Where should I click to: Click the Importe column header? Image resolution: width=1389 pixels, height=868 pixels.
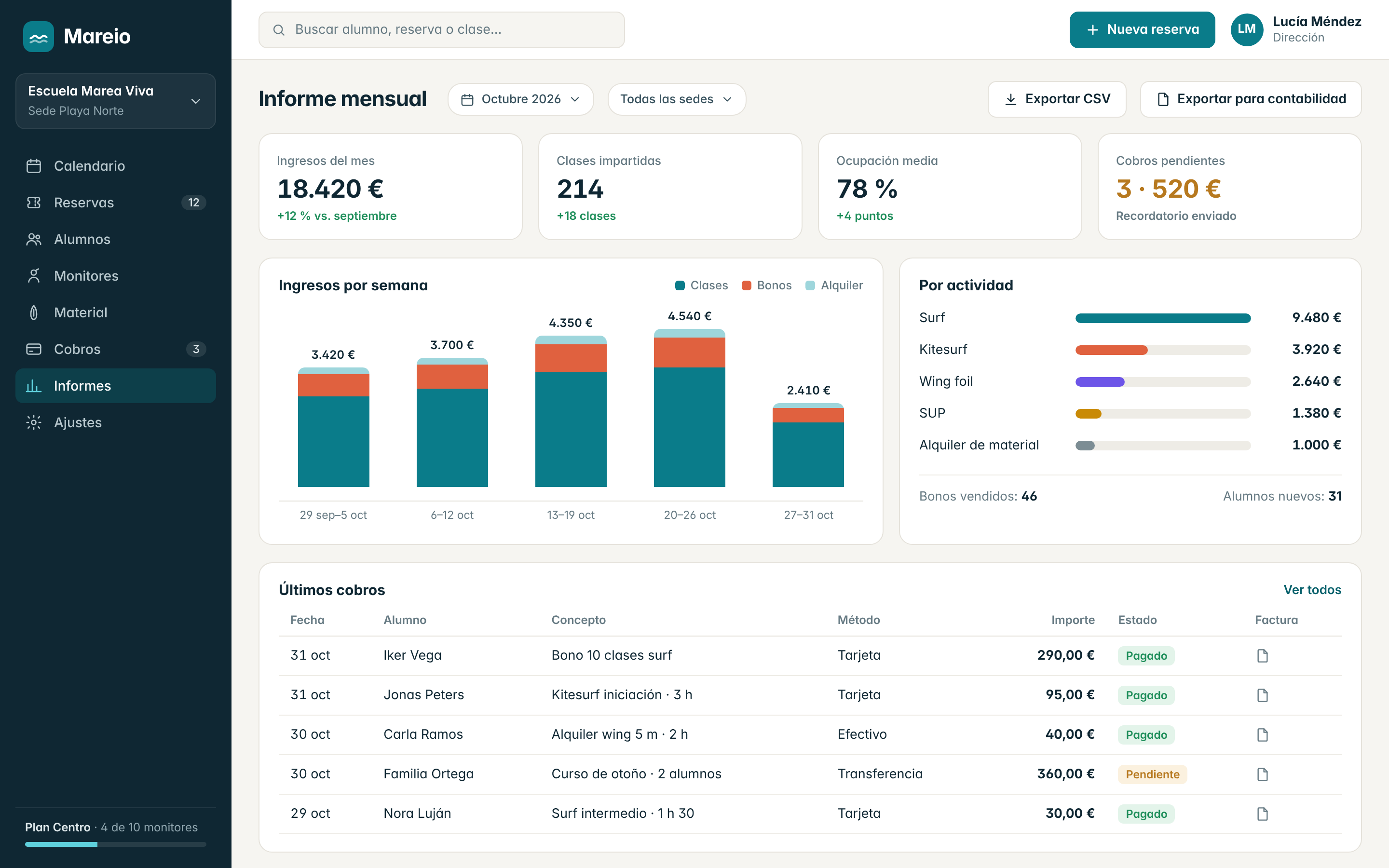click(1073, 620)
